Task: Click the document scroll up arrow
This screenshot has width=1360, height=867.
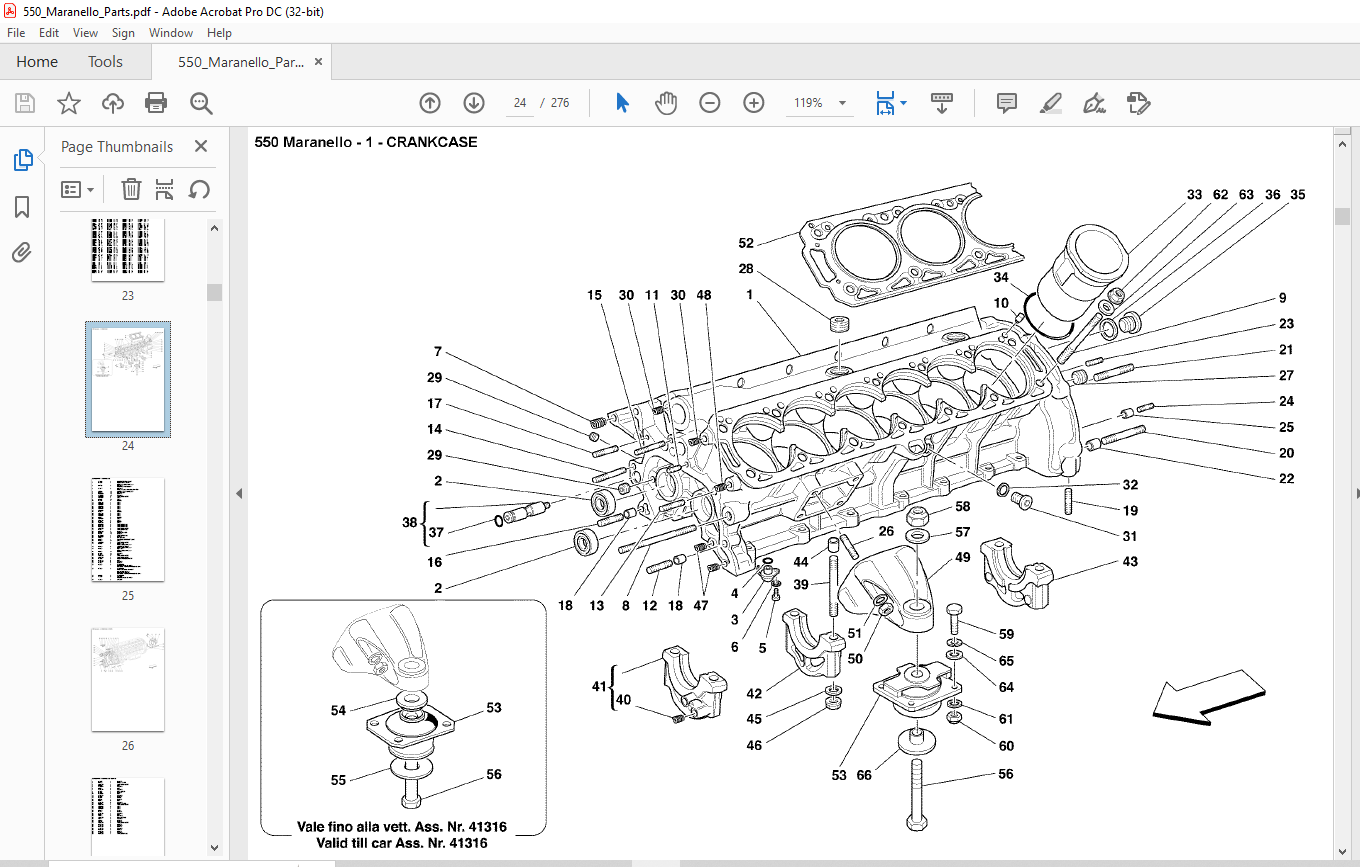Action: click(x=1342, y=145)
